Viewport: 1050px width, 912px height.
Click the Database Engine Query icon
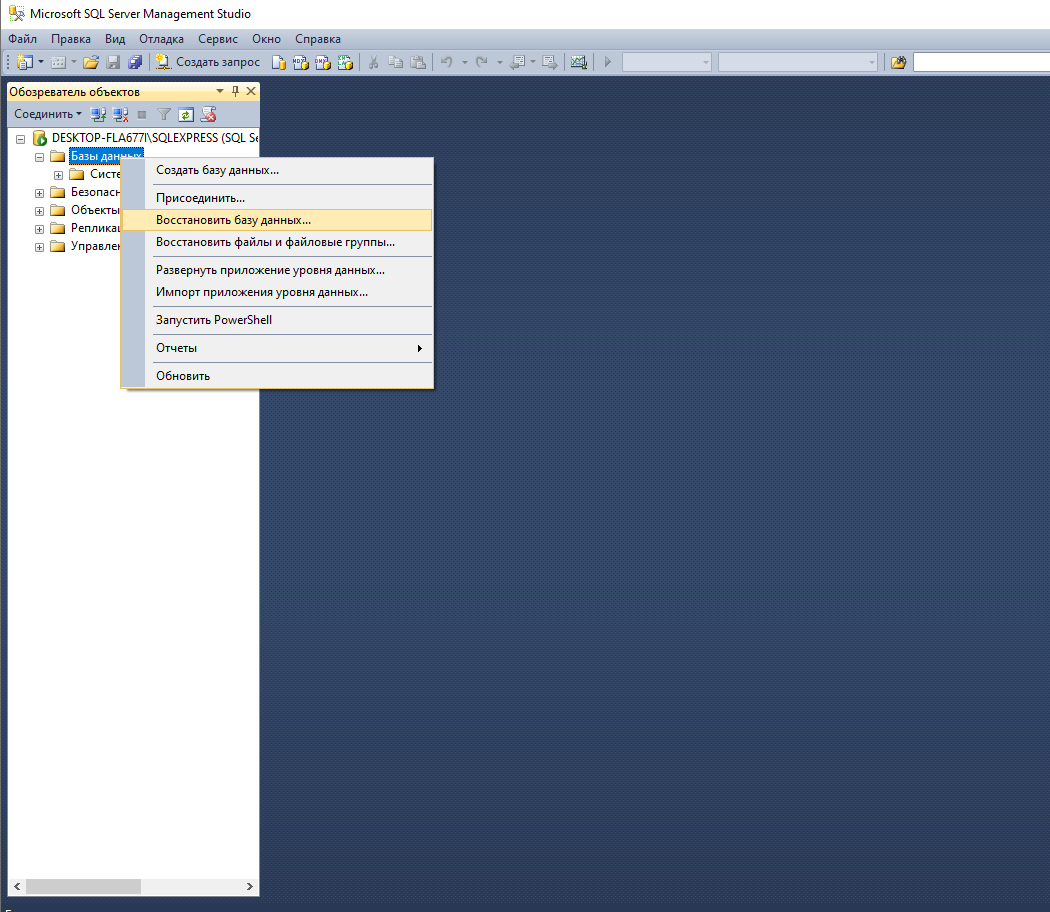click(x=279, y=62)
